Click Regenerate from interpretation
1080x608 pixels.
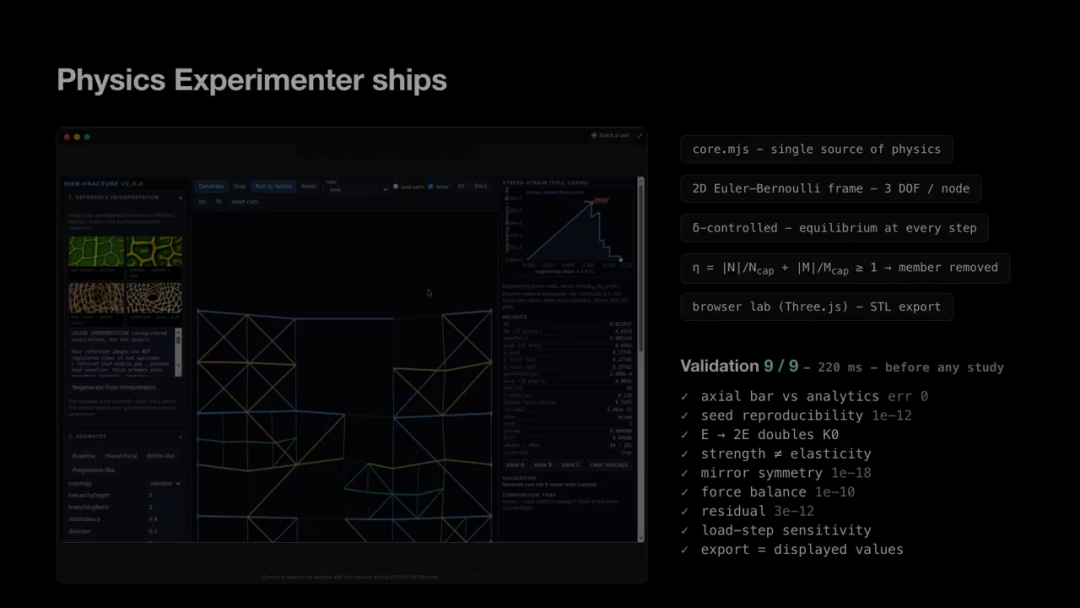click(114, 388)
